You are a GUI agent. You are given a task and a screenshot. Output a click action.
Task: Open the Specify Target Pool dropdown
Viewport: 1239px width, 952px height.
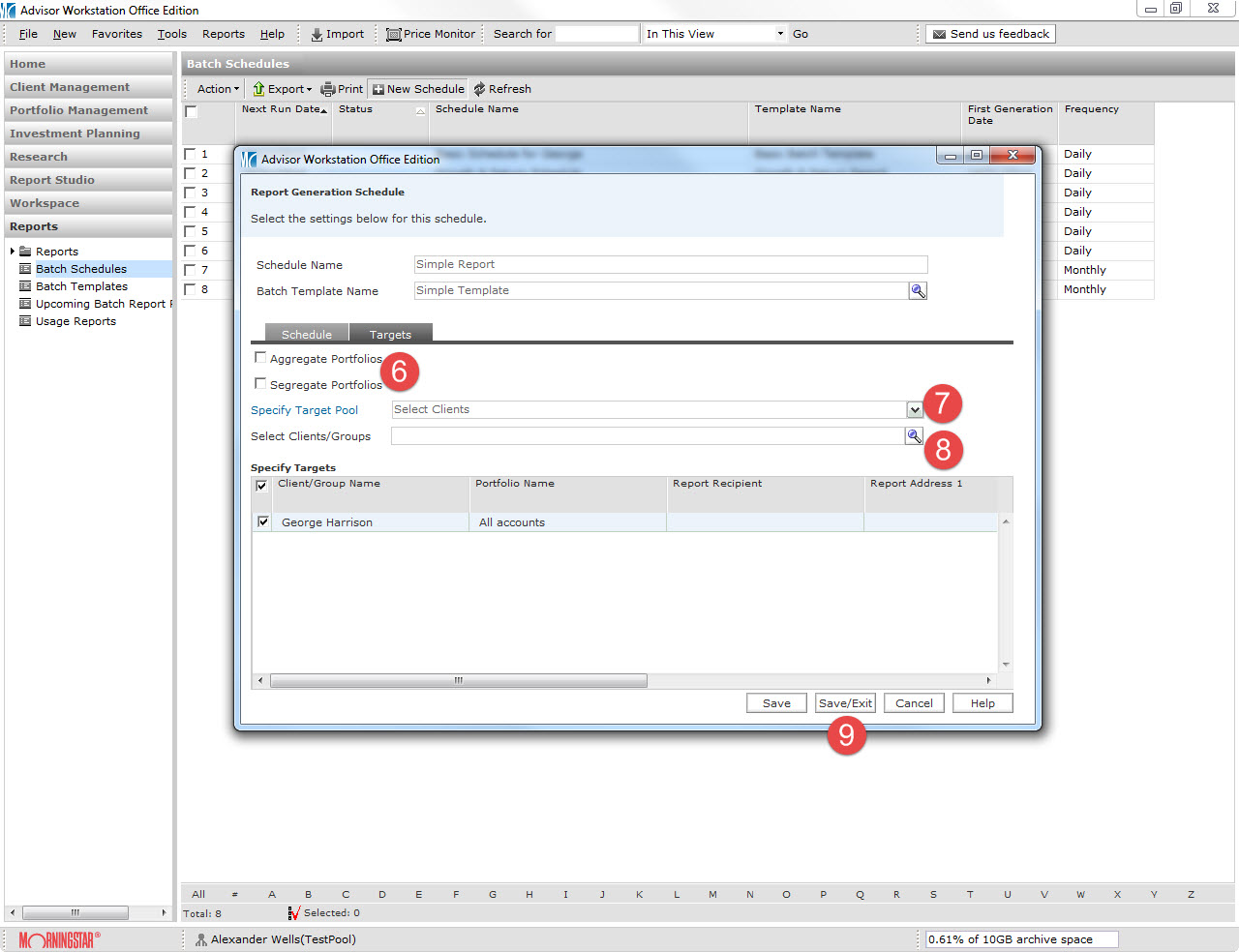point(915,410)
